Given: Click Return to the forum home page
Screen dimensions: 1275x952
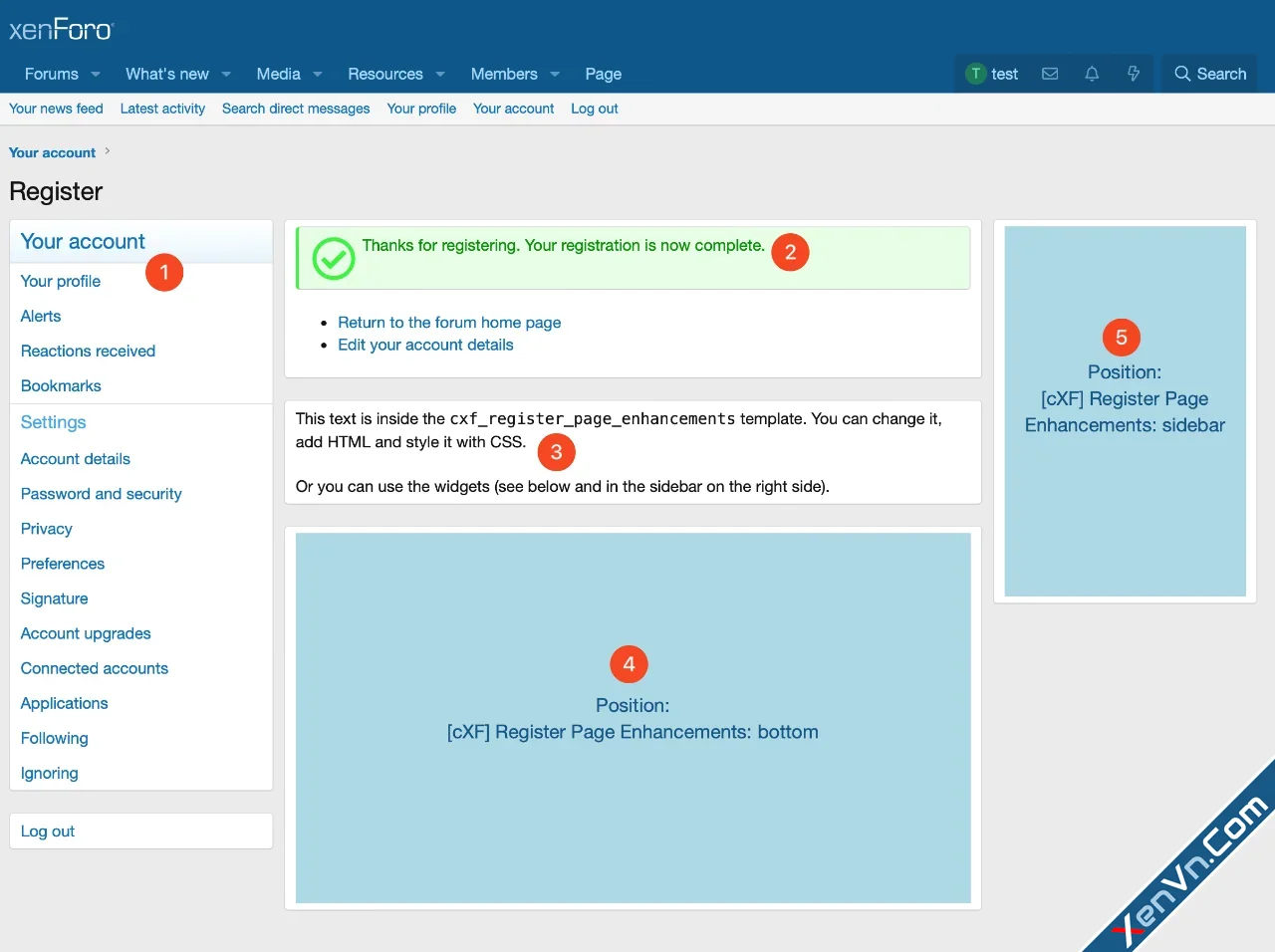Looking at the screenshot, I should tap(449, 323).
